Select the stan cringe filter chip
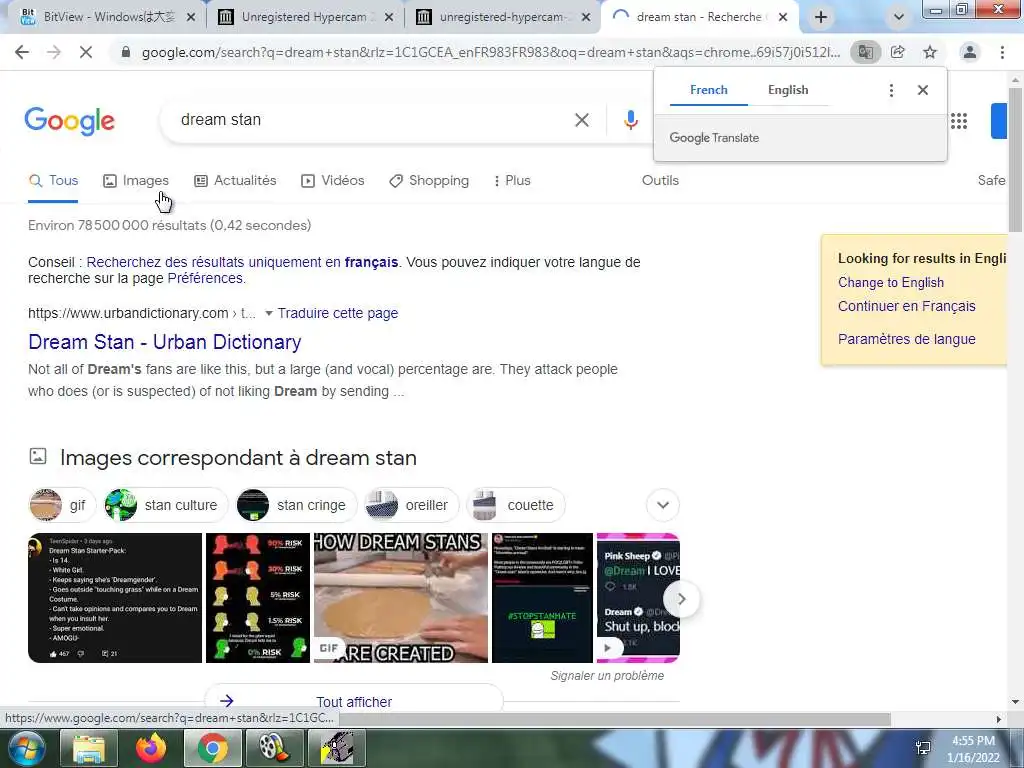The width and height of the screenshot is (1024, 768). [296, 505]
